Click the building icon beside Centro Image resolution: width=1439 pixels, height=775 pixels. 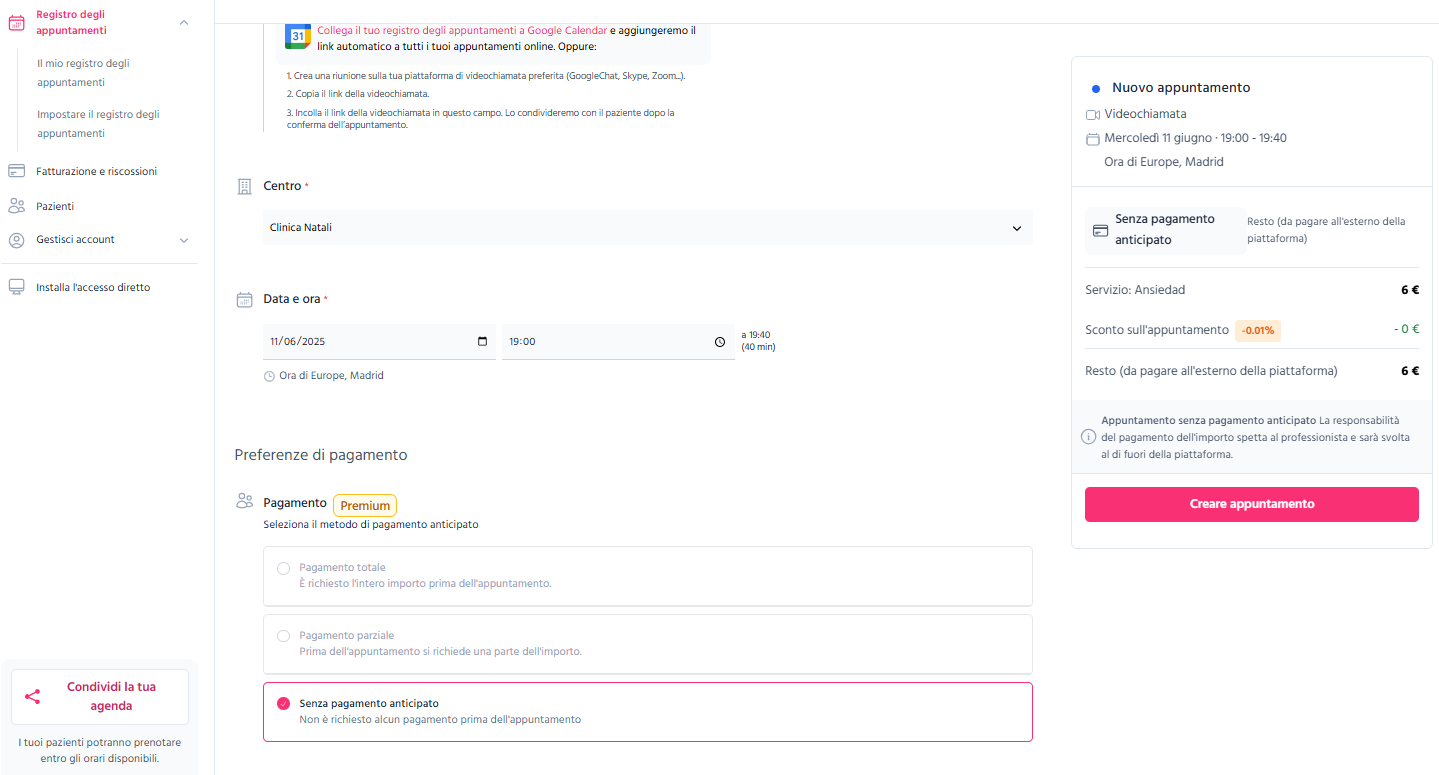[244, 186]
